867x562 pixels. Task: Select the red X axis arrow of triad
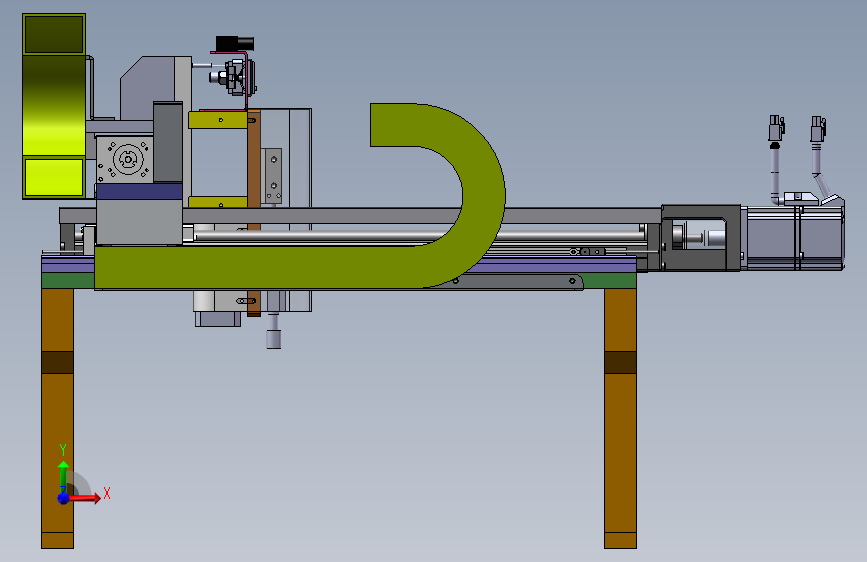click(x=85, y=498)
